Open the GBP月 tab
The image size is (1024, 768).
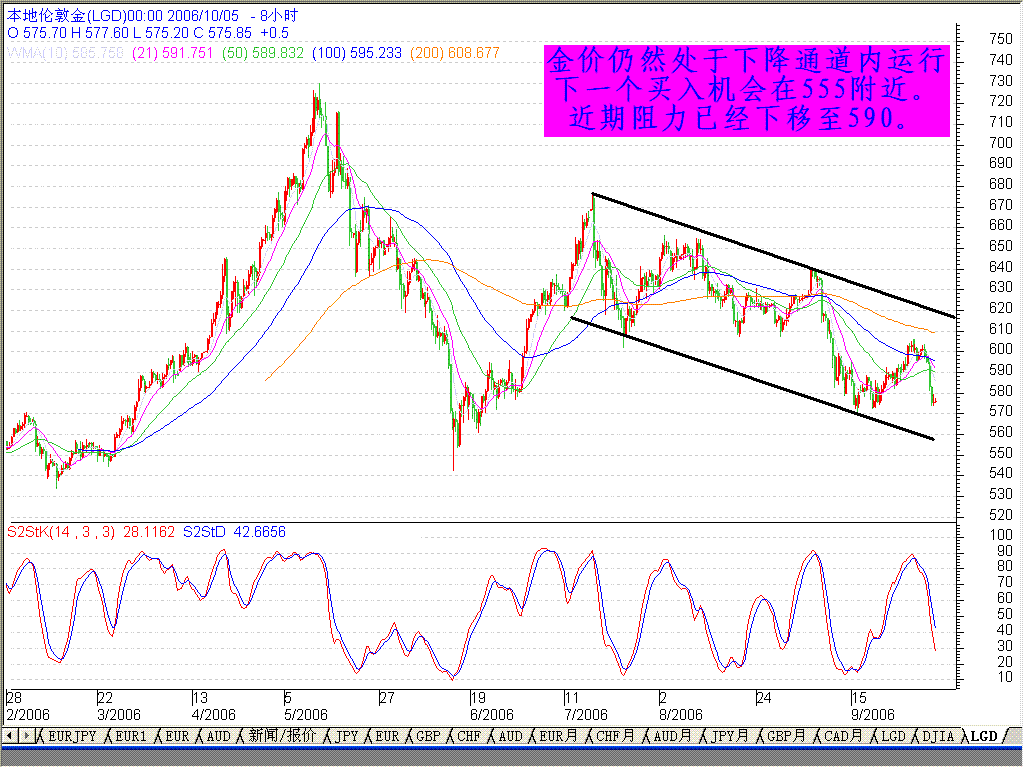(786, 736)
